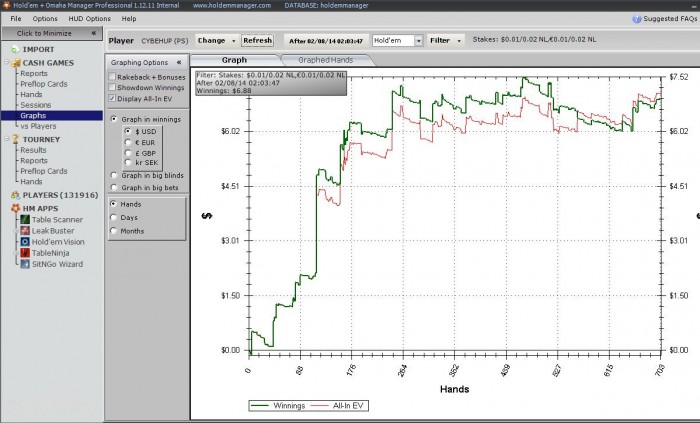This screenshot has width=700, height=423.
Task: Collapse the Cash Games tree node
Action: (x=7, y=62)
